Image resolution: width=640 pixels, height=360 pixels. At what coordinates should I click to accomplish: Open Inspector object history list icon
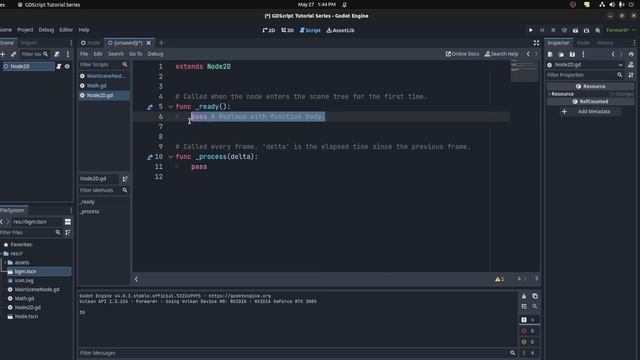point(631,54)
